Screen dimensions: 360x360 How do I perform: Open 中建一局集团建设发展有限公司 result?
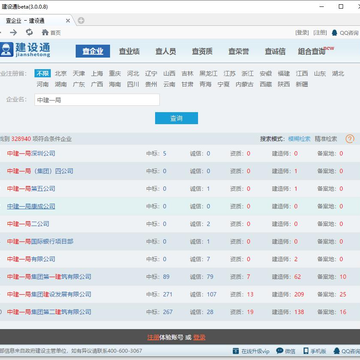[49, 294]
